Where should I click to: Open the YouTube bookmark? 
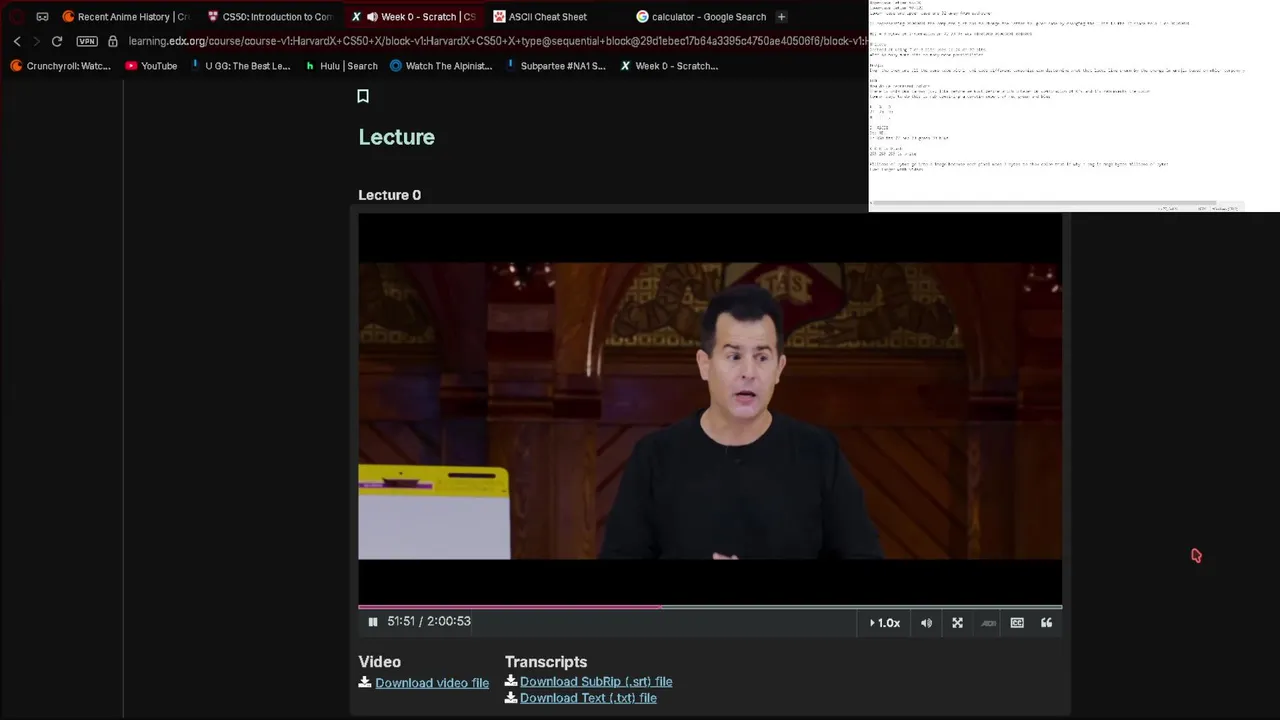[x=151, y=66]
